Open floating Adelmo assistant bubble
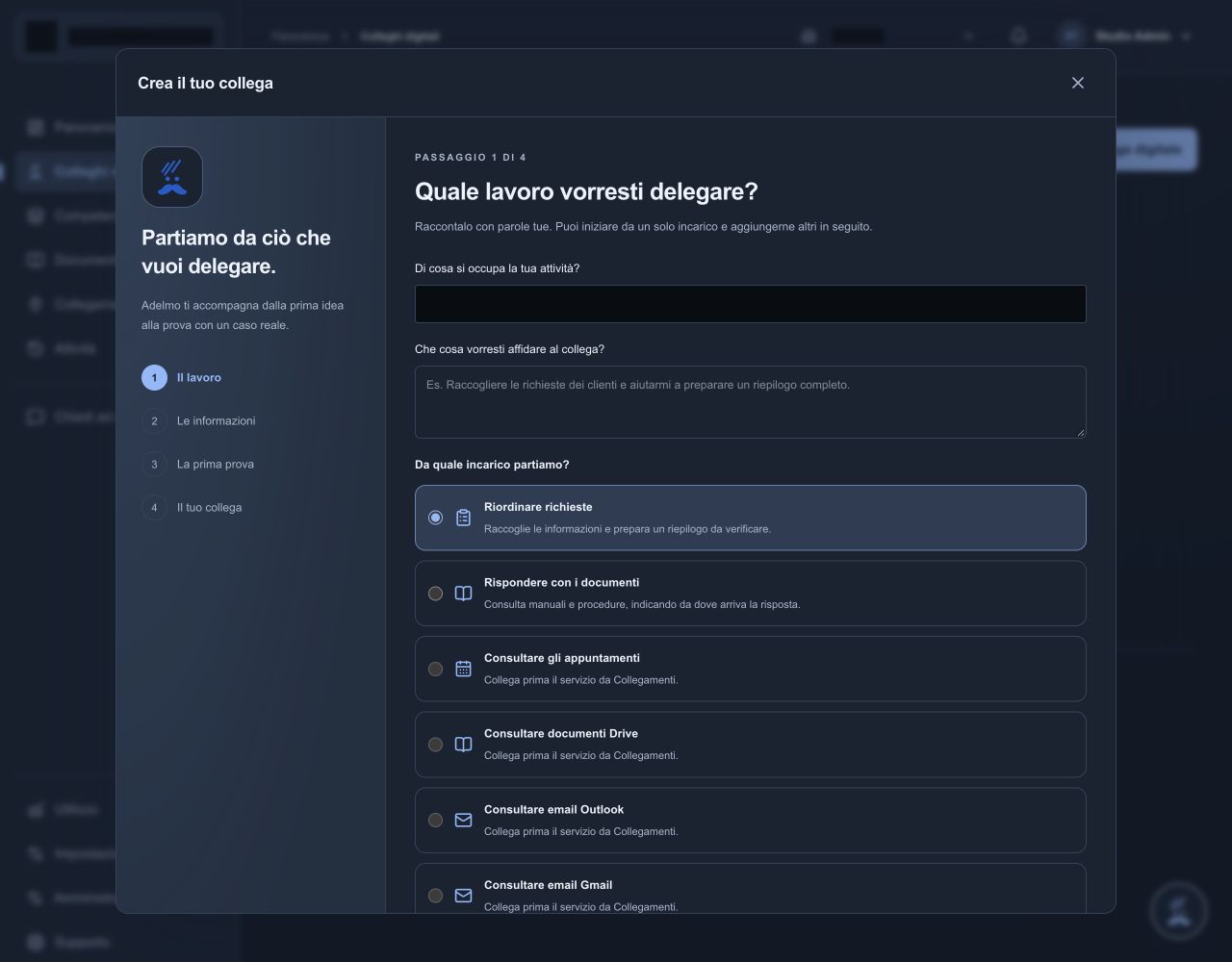 [1179, 911]
